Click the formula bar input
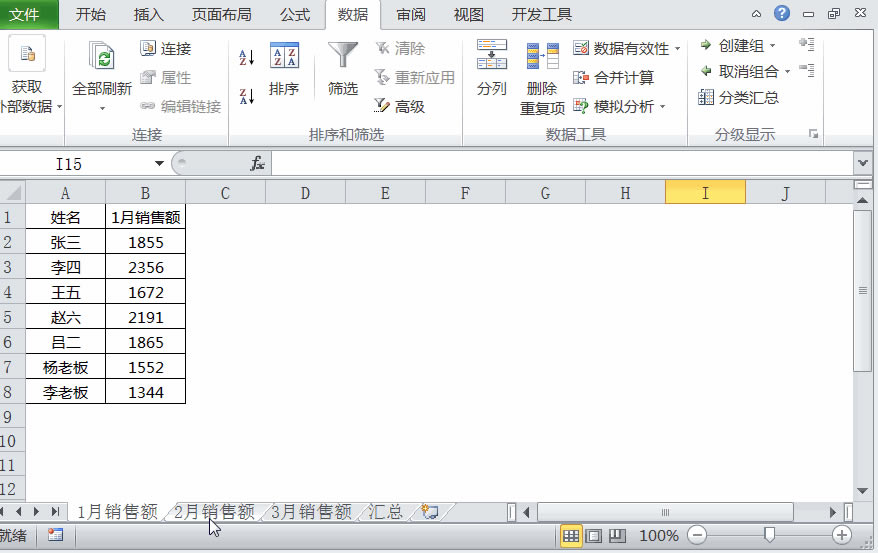This screenshot has width=878, height=553. [x=562, y=163]
